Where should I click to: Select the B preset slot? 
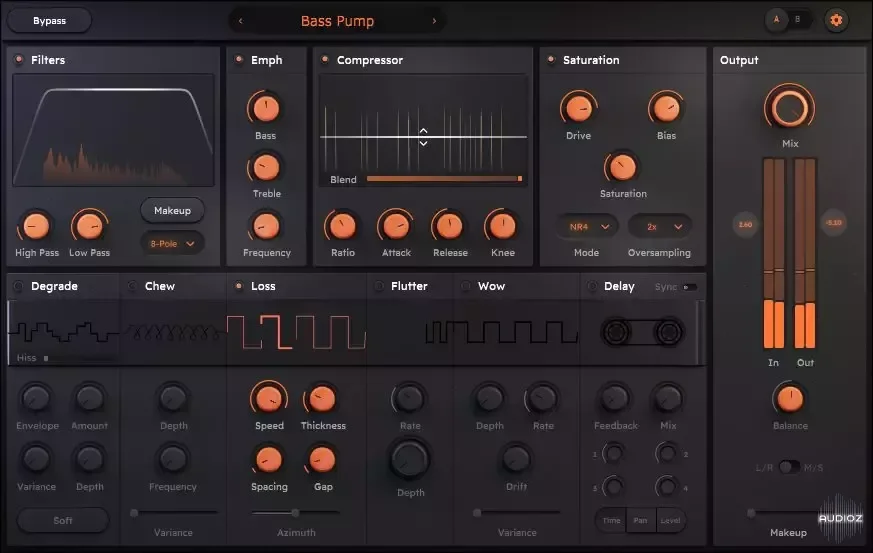(798, 20)
